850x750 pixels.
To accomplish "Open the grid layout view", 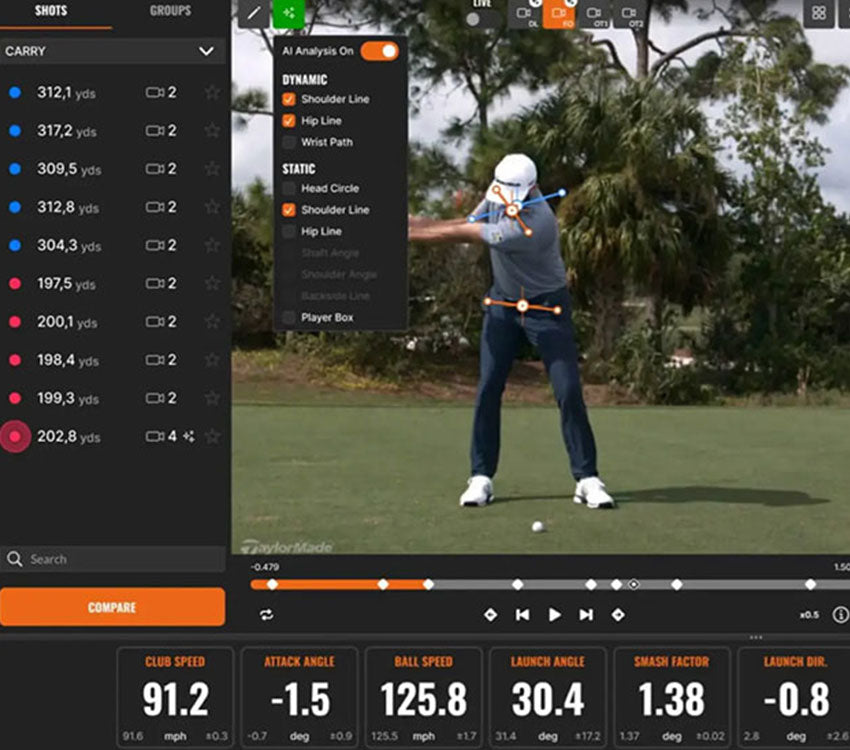I will coord(819,13).
